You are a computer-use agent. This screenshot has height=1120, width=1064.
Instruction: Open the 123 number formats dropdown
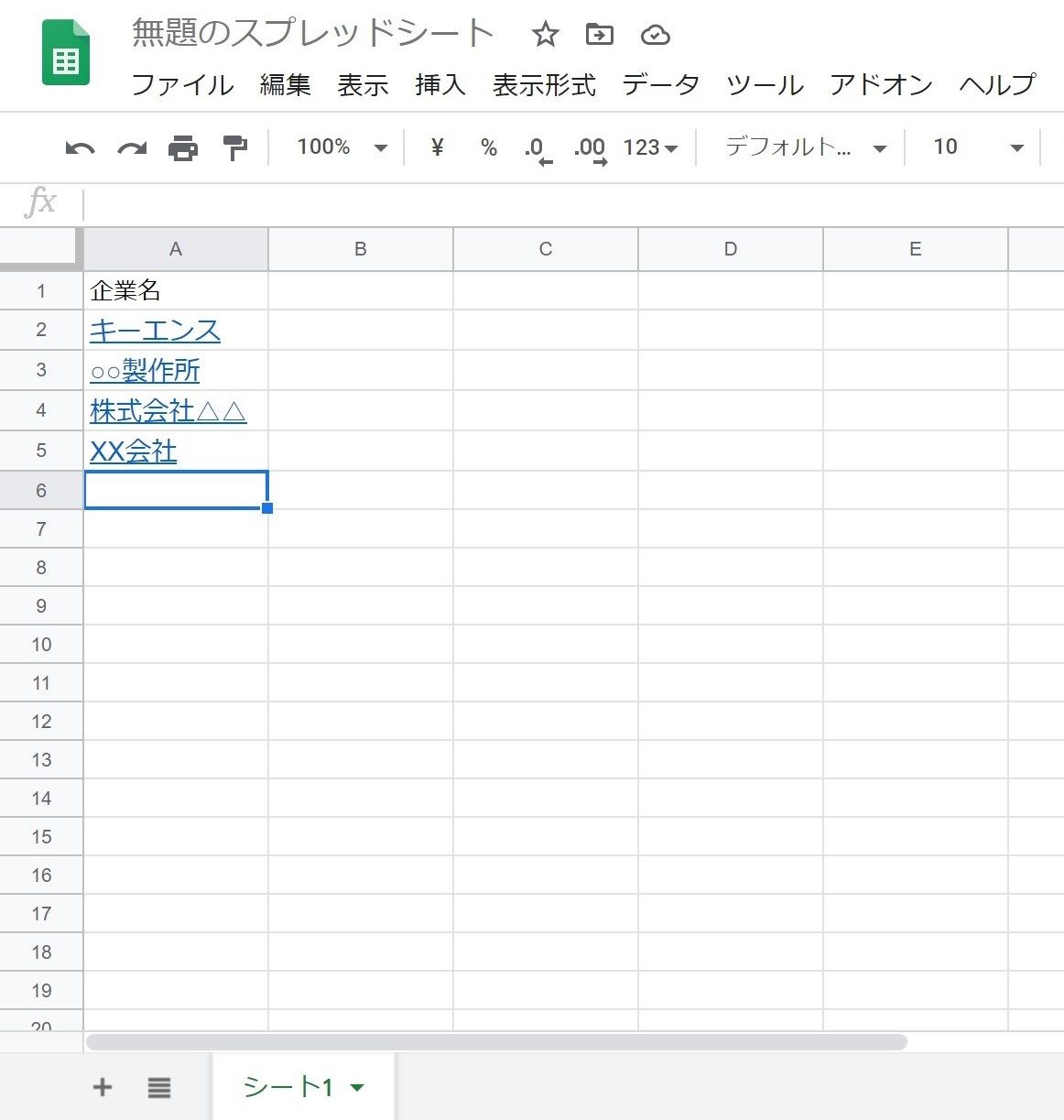[x=650, y=147]
